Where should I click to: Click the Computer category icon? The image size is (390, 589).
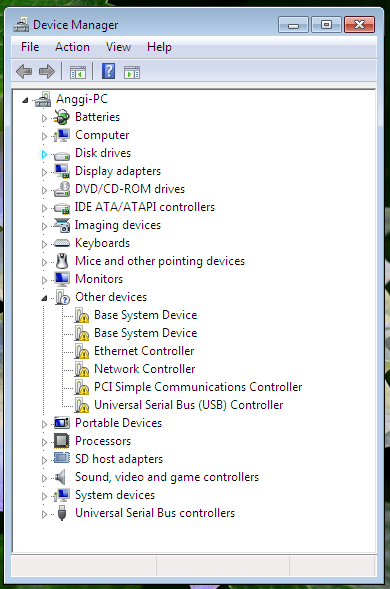click(x=62, y=135)
